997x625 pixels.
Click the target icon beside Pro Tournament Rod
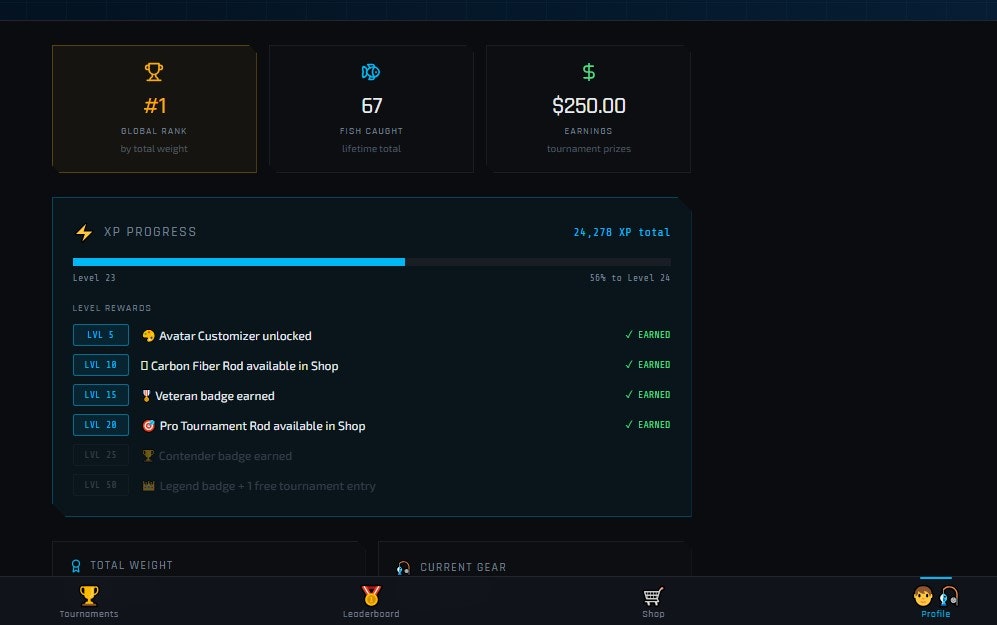(148, 425)
